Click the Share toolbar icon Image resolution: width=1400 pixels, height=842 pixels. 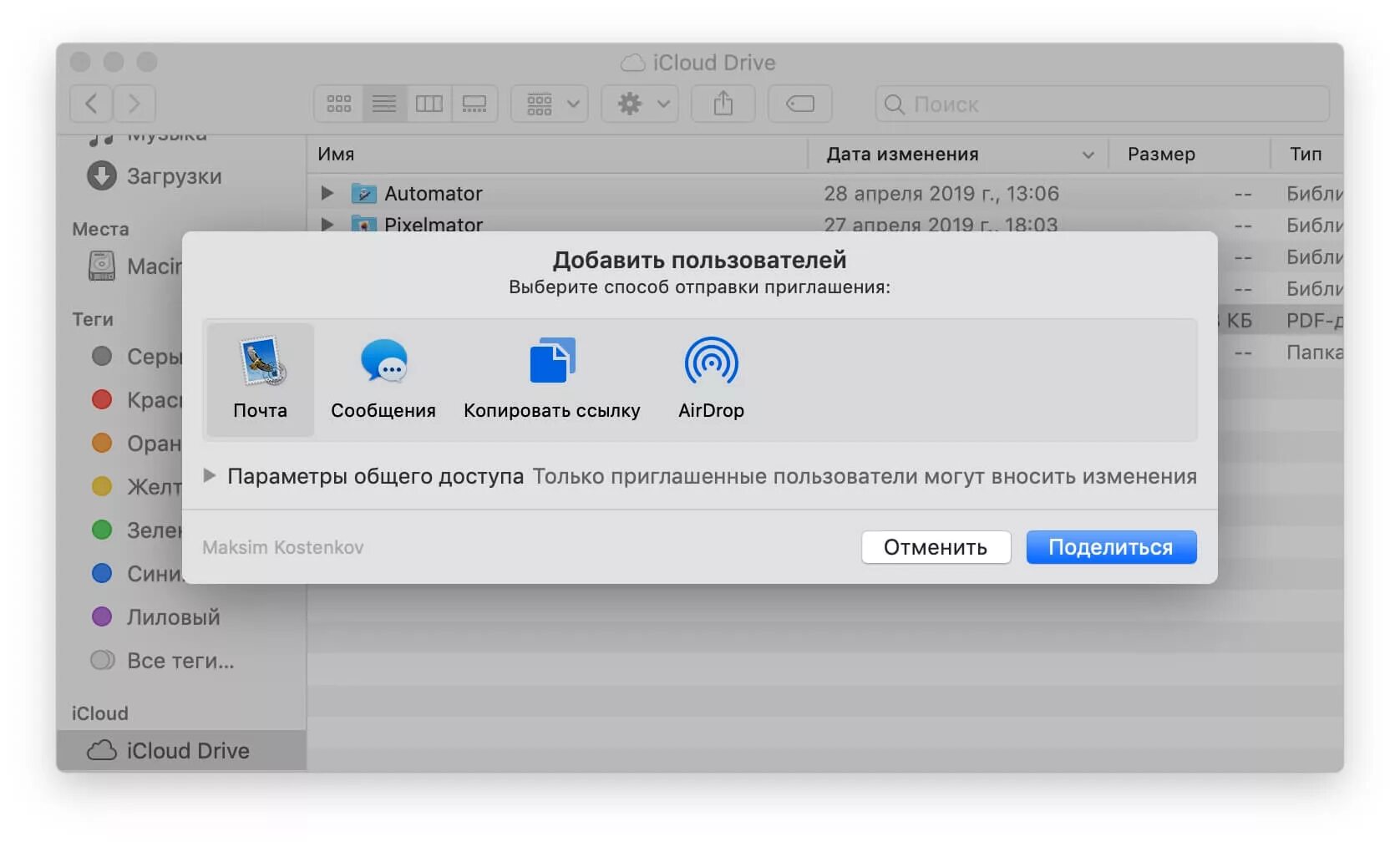723,104
